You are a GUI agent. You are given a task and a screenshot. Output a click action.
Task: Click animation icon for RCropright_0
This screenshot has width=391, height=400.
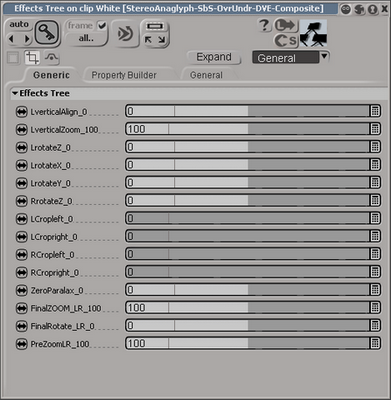click(x=22, y=273)
